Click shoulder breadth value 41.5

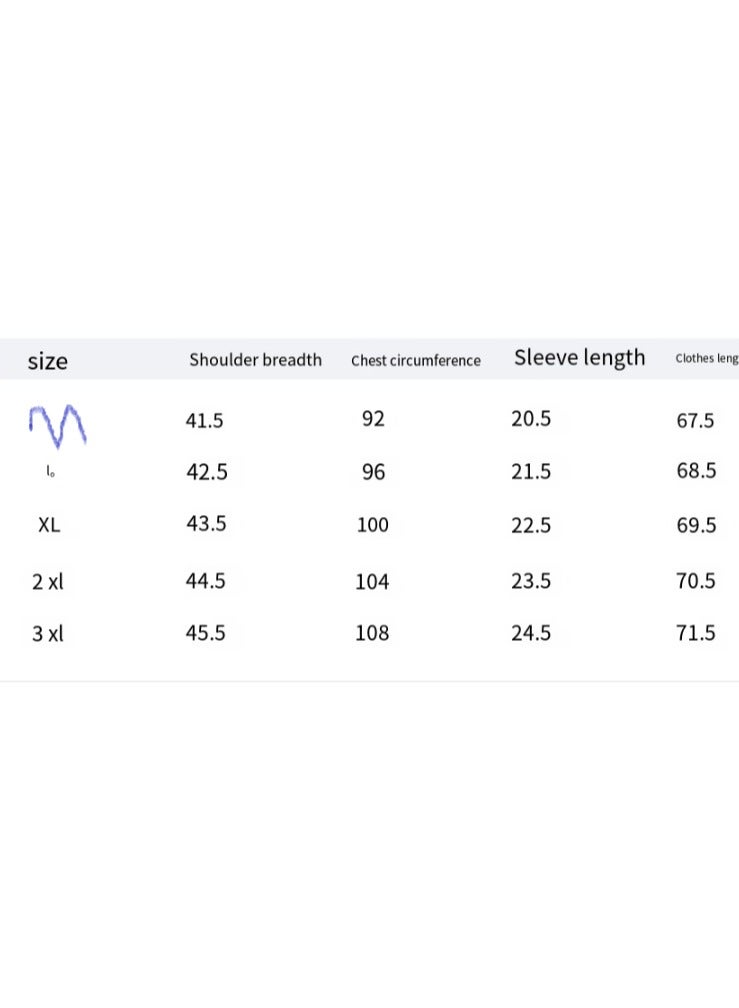pyautogui.click(x=204, y=421)
